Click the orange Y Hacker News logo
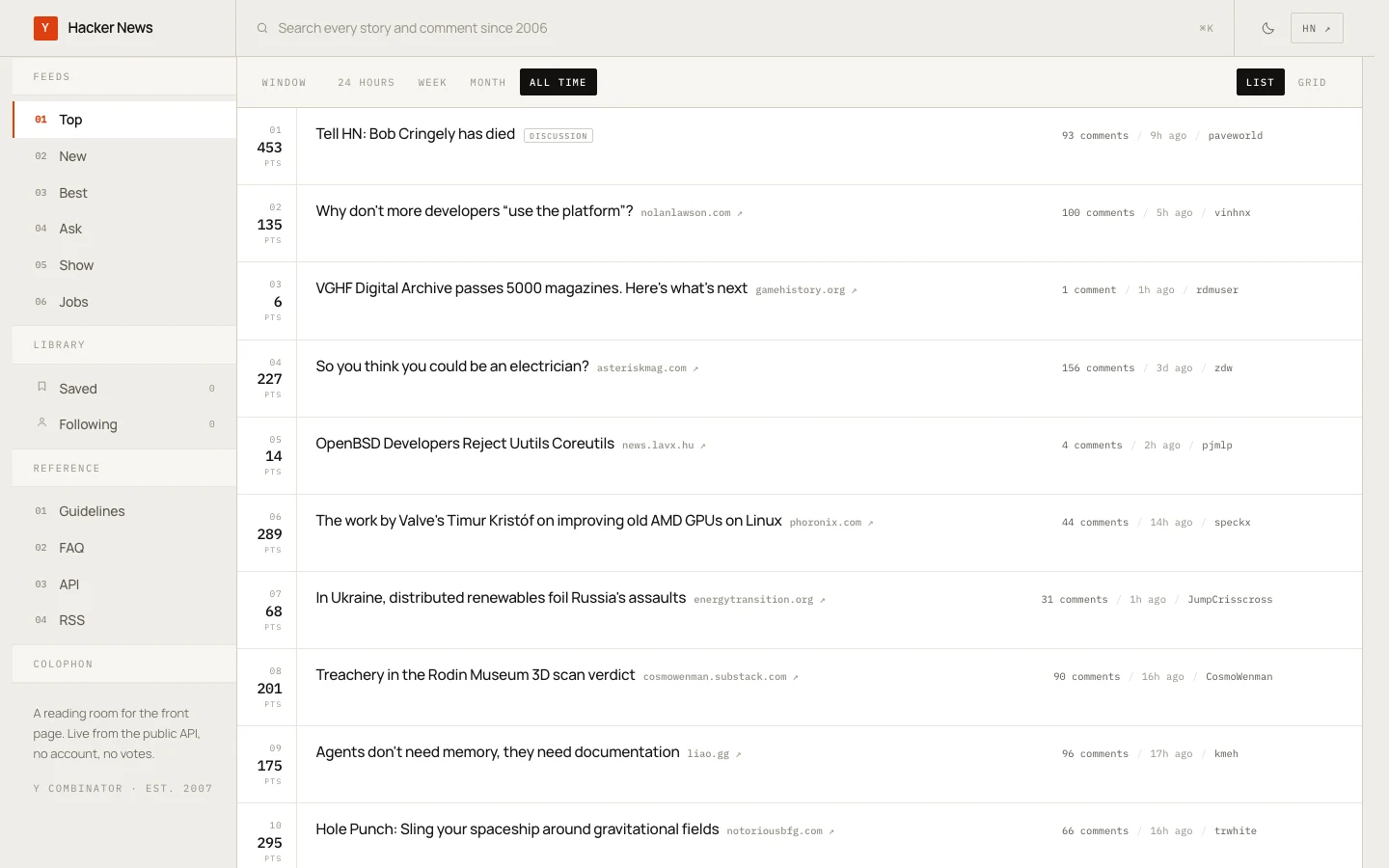Image resolution: width=1389 pixels, height=868 pixels. [x=45, y=28]
